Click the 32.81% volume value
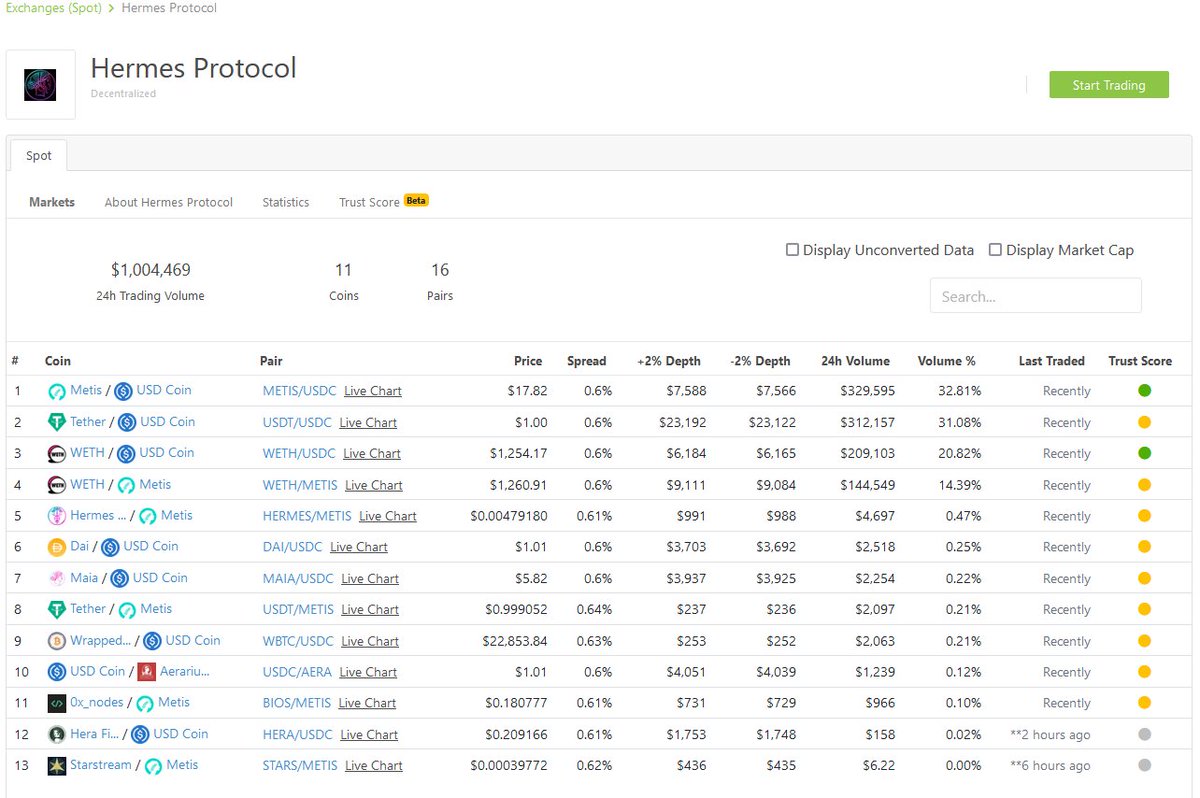 (x=958, y=391)
